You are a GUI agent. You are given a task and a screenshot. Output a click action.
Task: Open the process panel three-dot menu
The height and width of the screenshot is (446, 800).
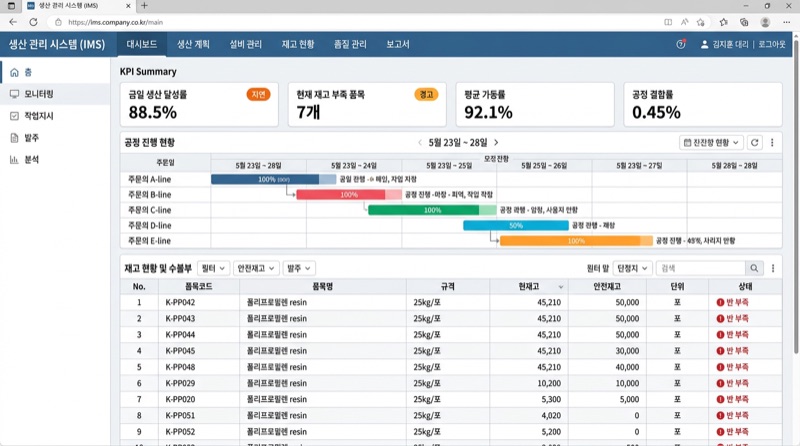[772, 142]
